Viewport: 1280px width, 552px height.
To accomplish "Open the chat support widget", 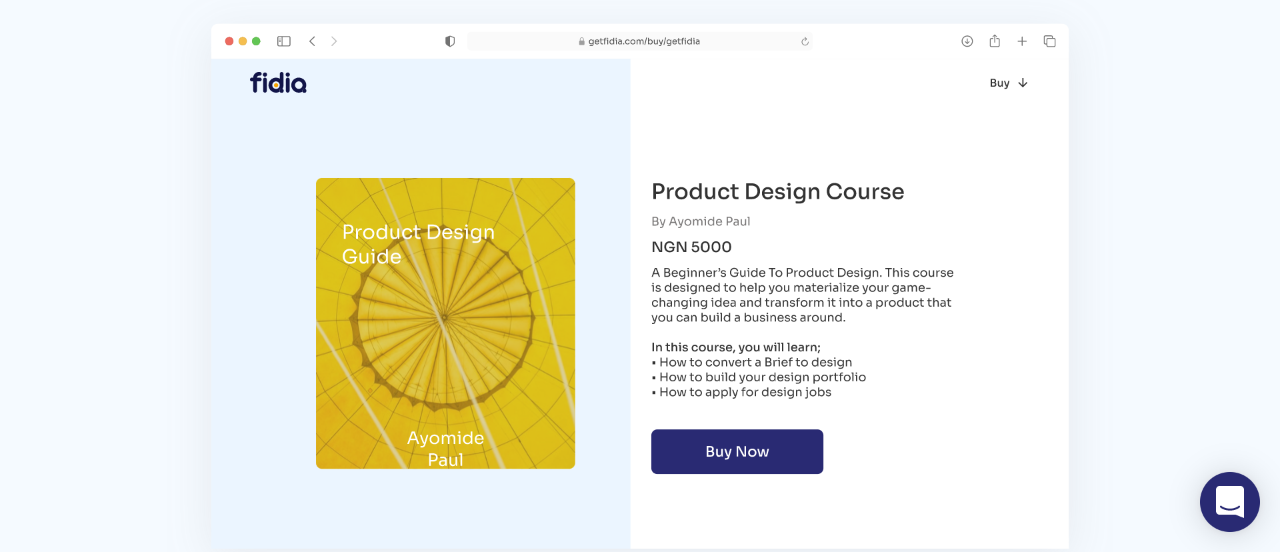I will pyautogui.click(x=1229, y=501).
